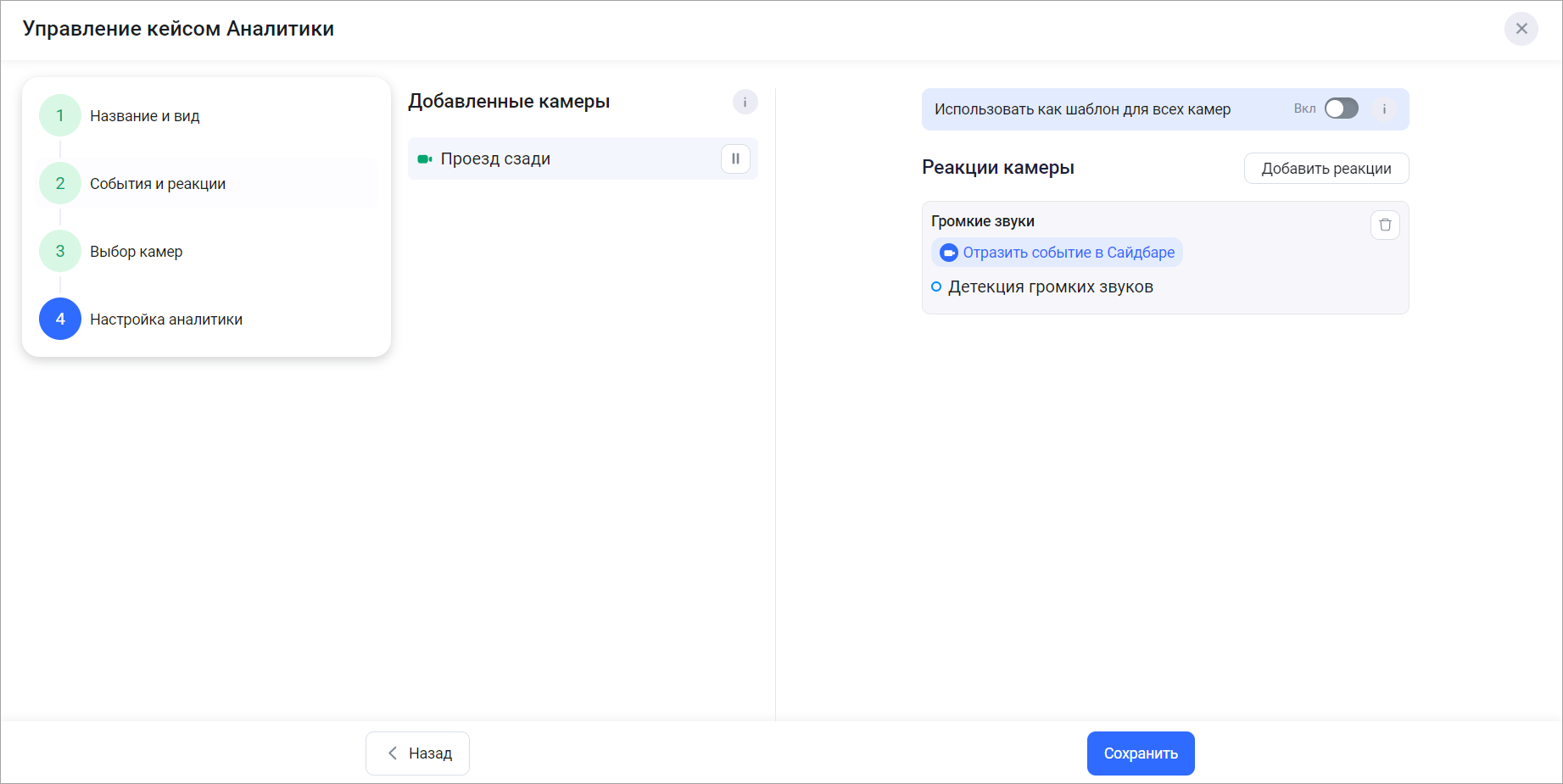
Task: Select step 4 Настройка аналитики
Action: (208, 320)
